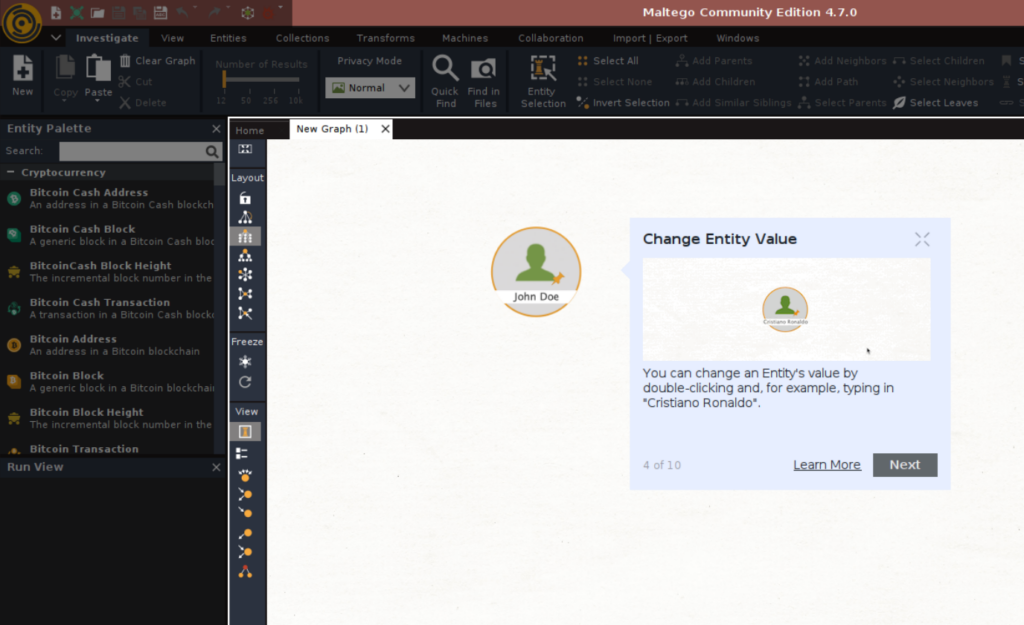Click the new graph icon in title bar
This screenshot has height=625, width=1024.
point(56,12)
